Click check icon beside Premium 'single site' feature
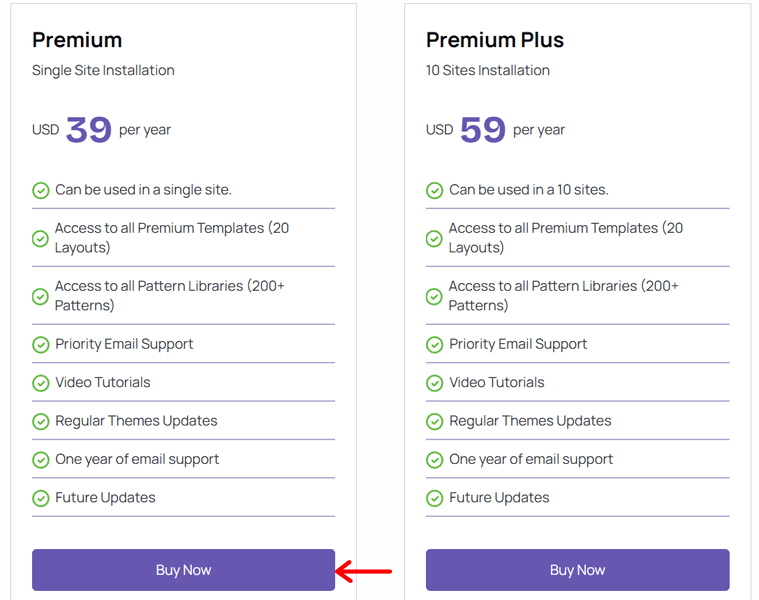 pos(41,190)
